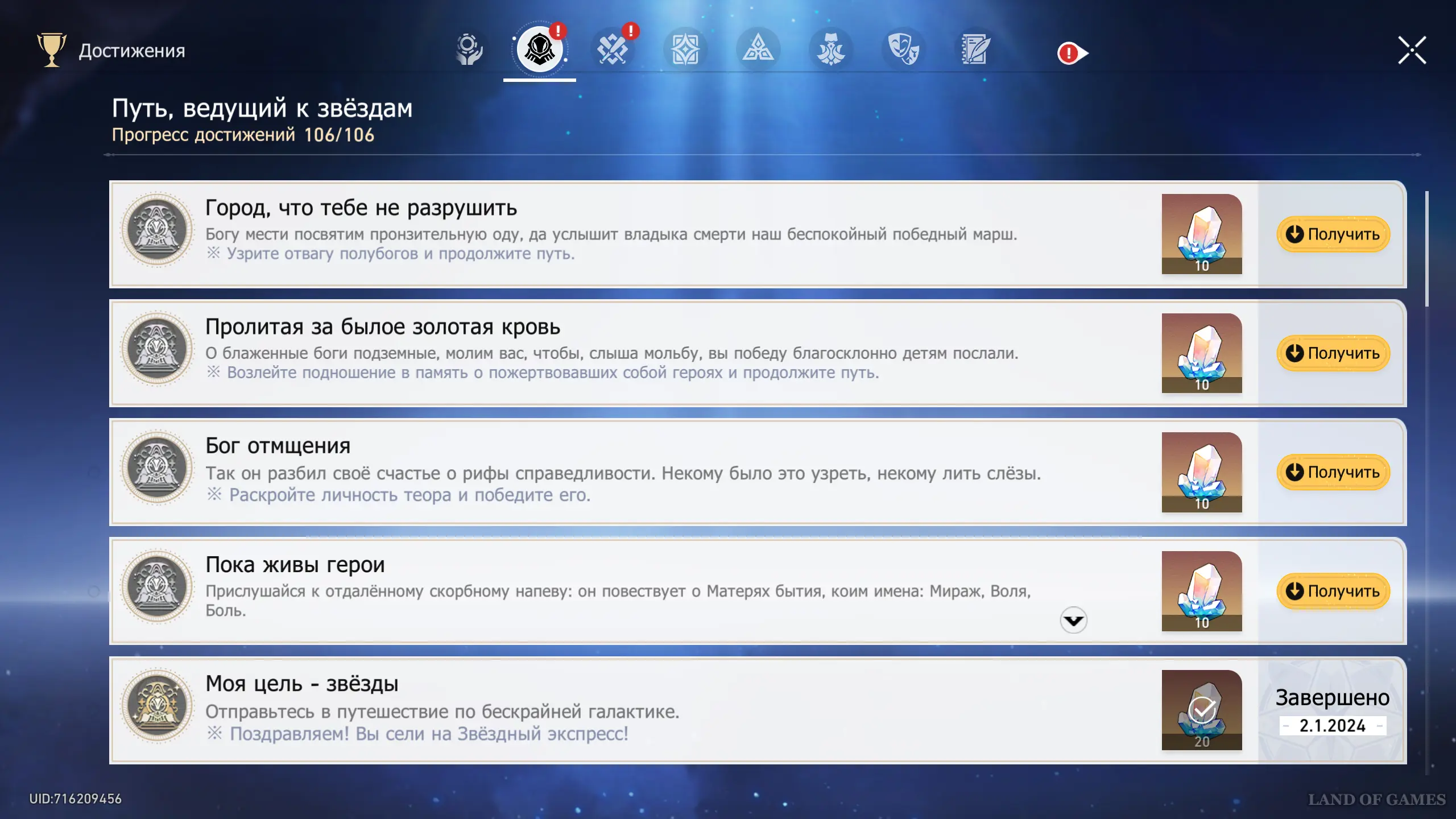Claim reward for Бог отмщения

(1333, 471)
